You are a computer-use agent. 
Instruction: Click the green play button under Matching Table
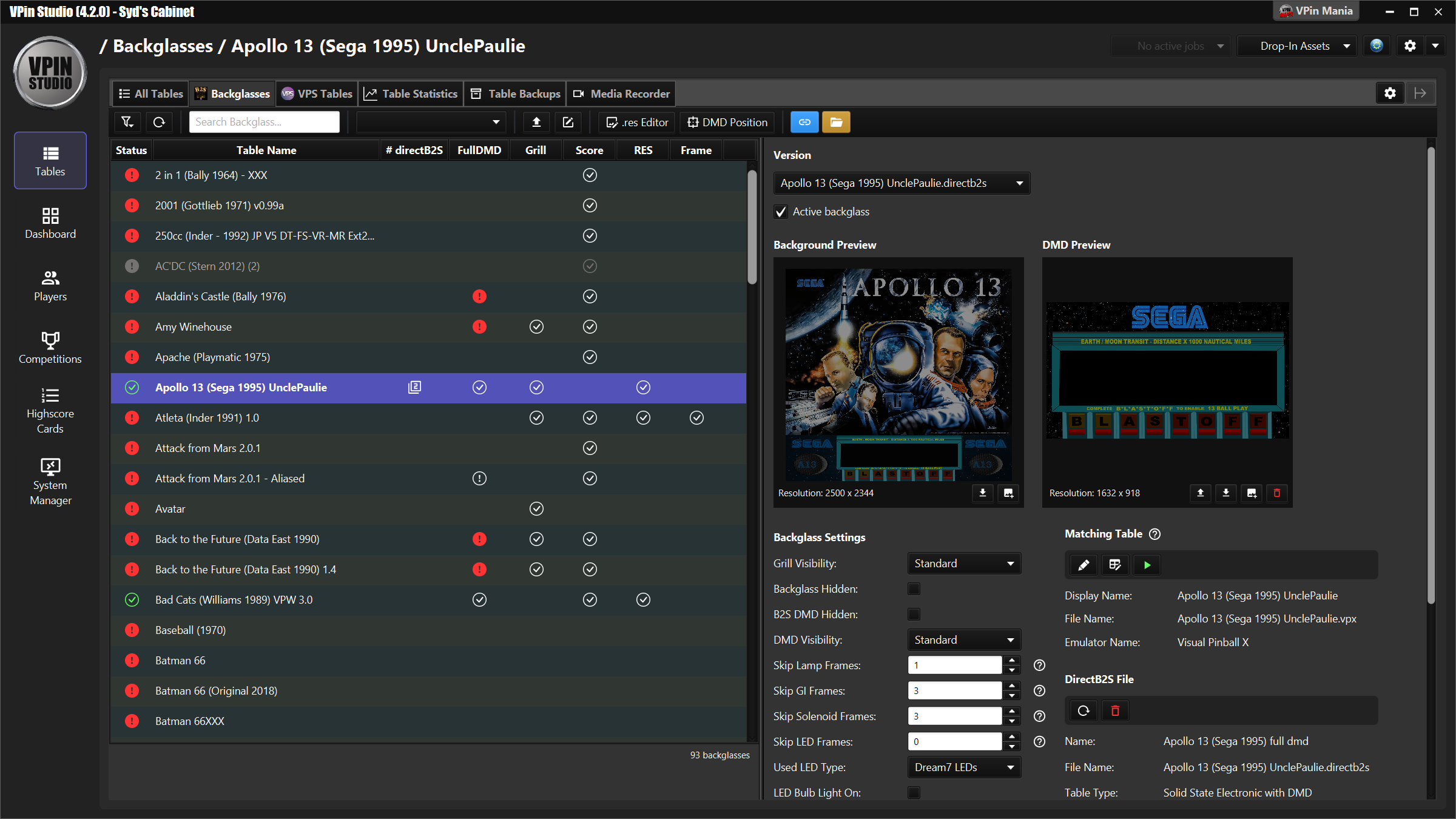click(x=1147, y=565)
